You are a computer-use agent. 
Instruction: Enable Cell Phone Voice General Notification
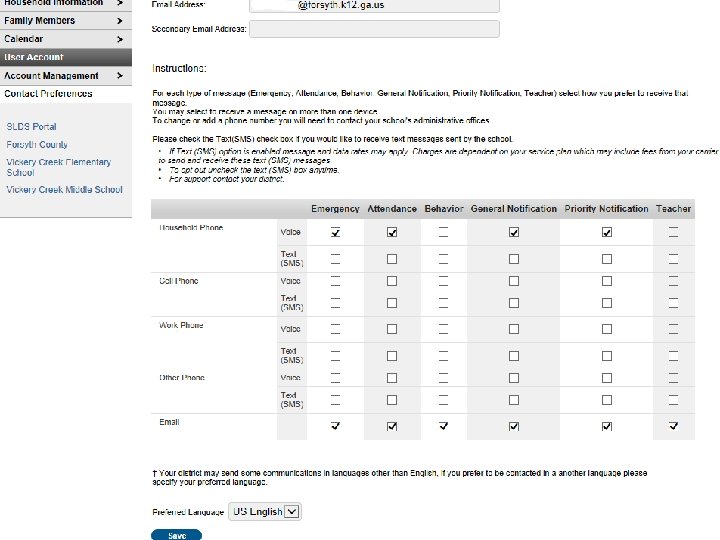(x=514, y=281)
